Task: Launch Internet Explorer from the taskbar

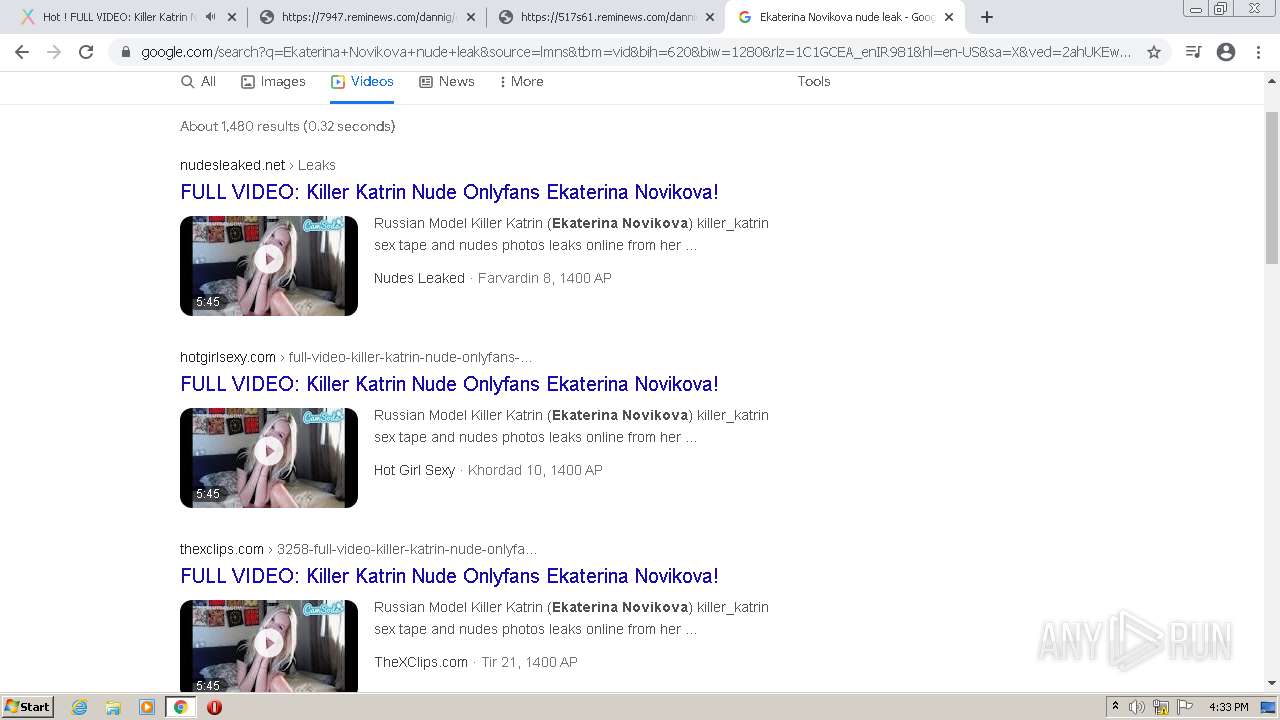Action: [79, 707]
